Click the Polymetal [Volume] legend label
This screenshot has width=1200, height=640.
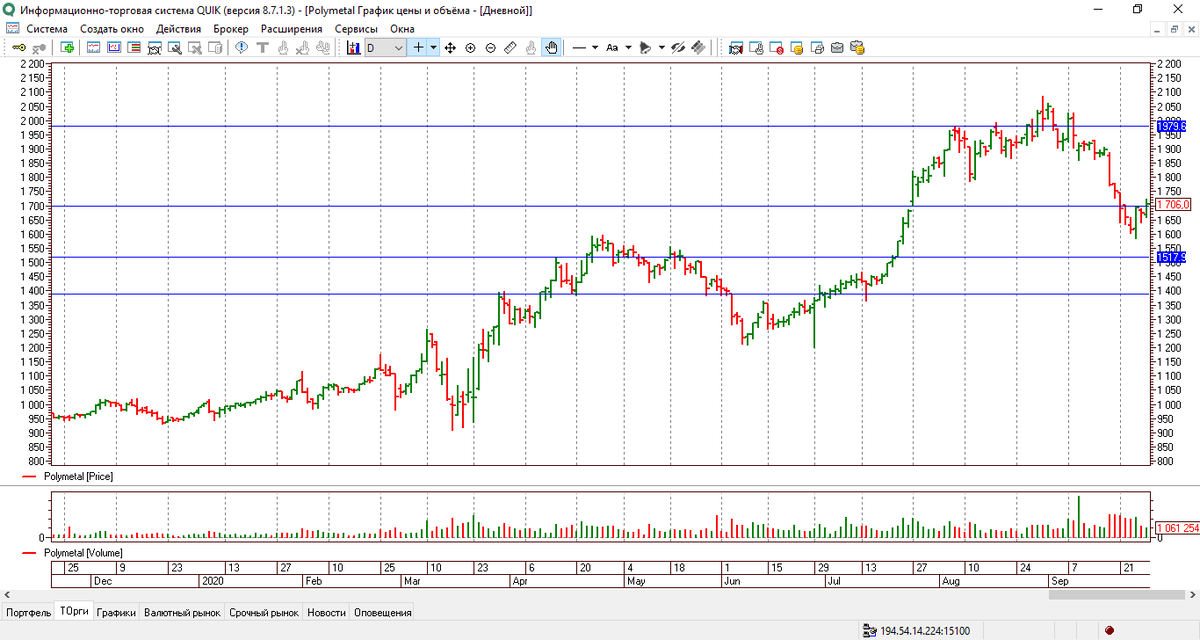click(x=83, y=552)
